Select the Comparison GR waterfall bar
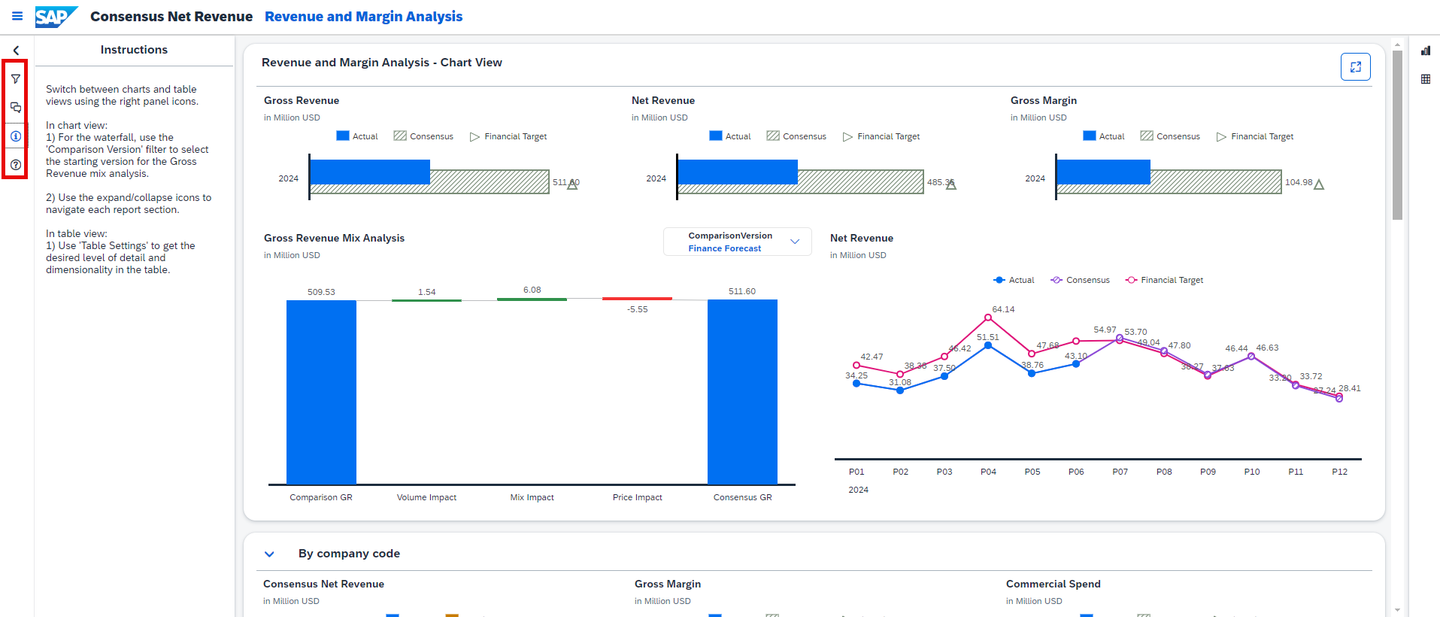Image resolution: width=1440 pixels, height=617 pixels. [x=321, y=392]
